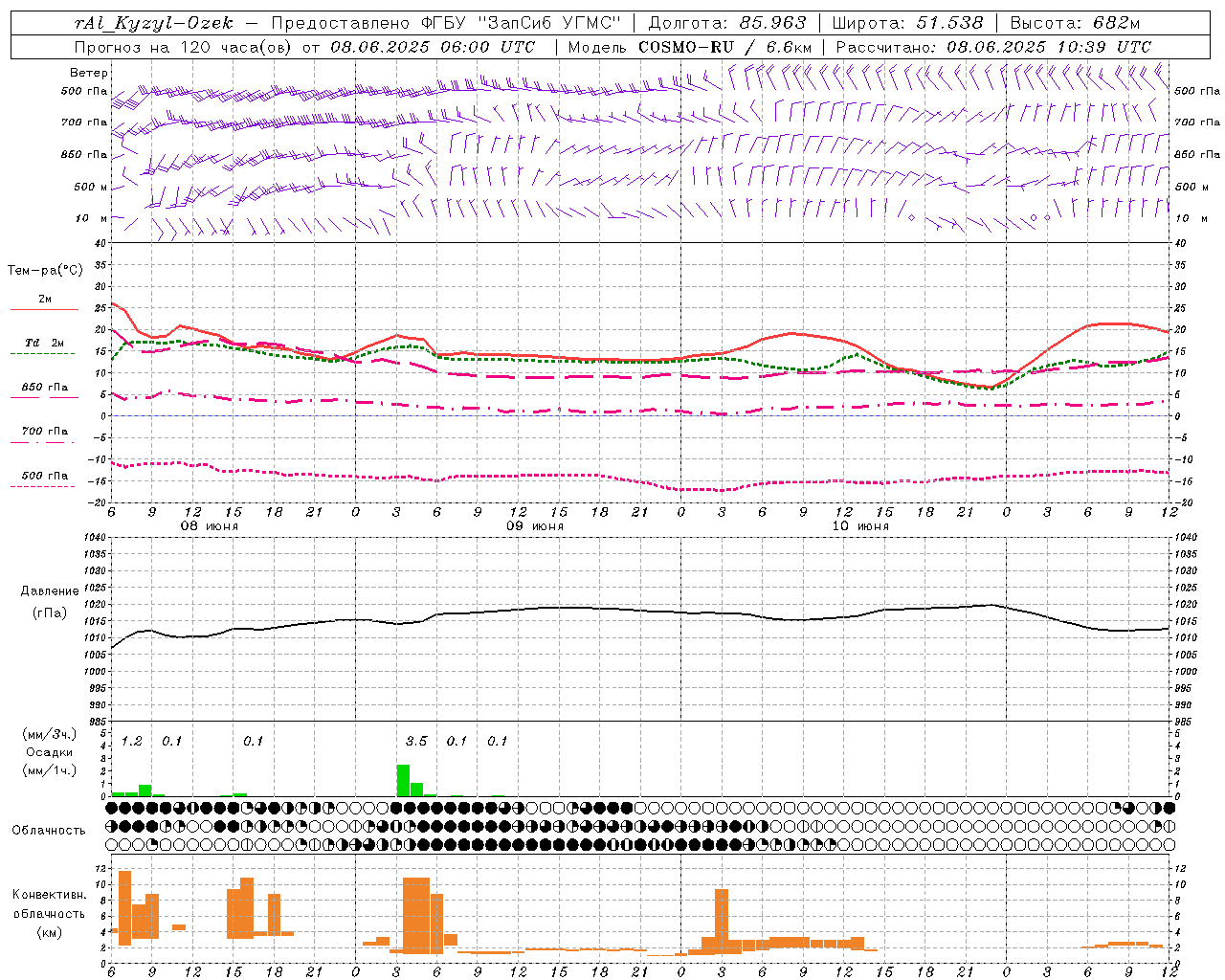This screenshot has height=980, width=1225.
Task: Click the station name rAl_Kyzyl-Ozek
Action: [153, 23]
